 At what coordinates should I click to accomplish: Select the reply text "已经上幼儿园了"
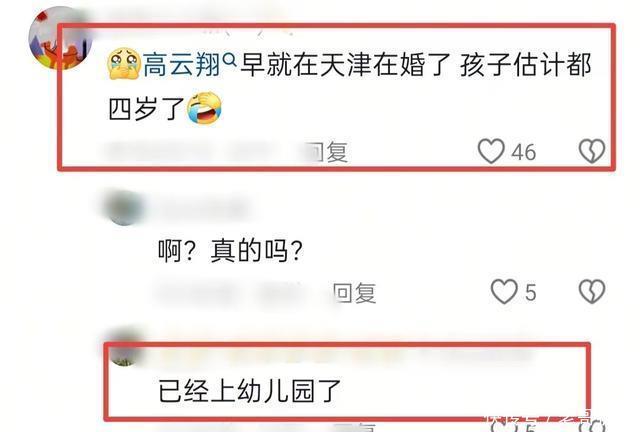click(x=249, y=391)
